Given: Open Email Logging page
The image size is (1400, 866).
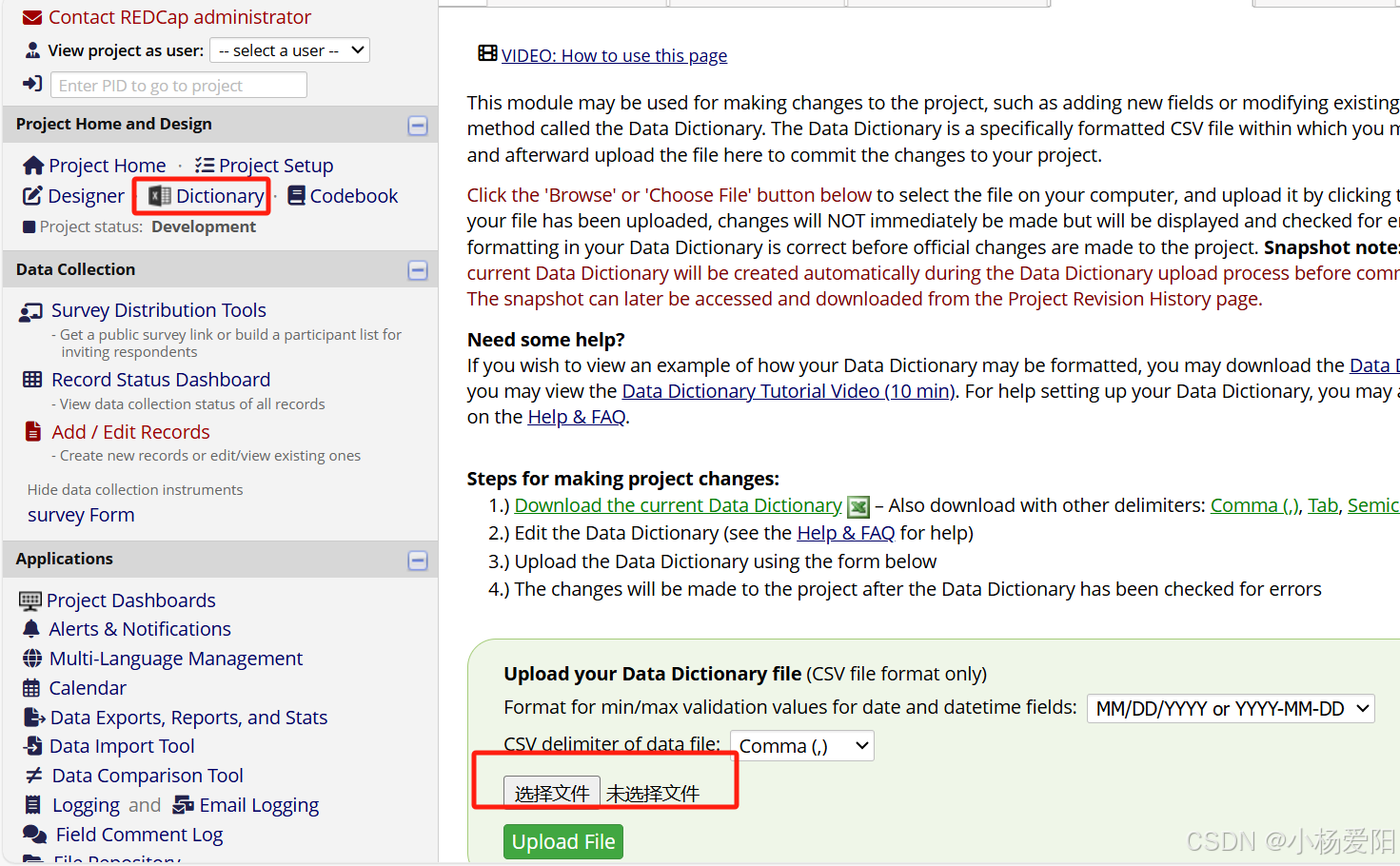Looking at the screenshot, I should point(259,805).
